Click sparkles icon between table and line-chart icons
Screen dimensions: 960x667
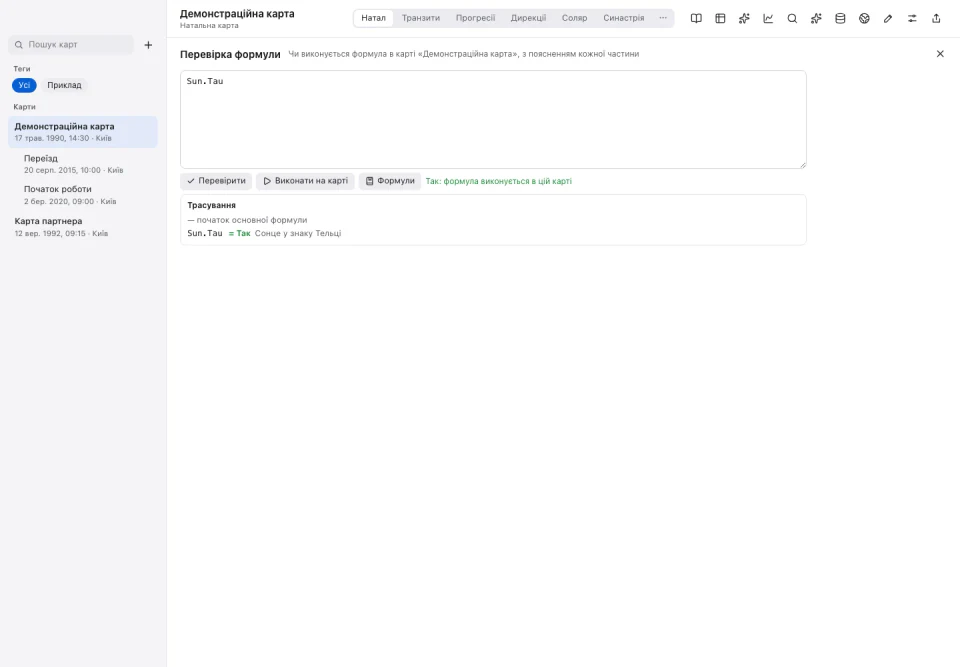(744, 18)
